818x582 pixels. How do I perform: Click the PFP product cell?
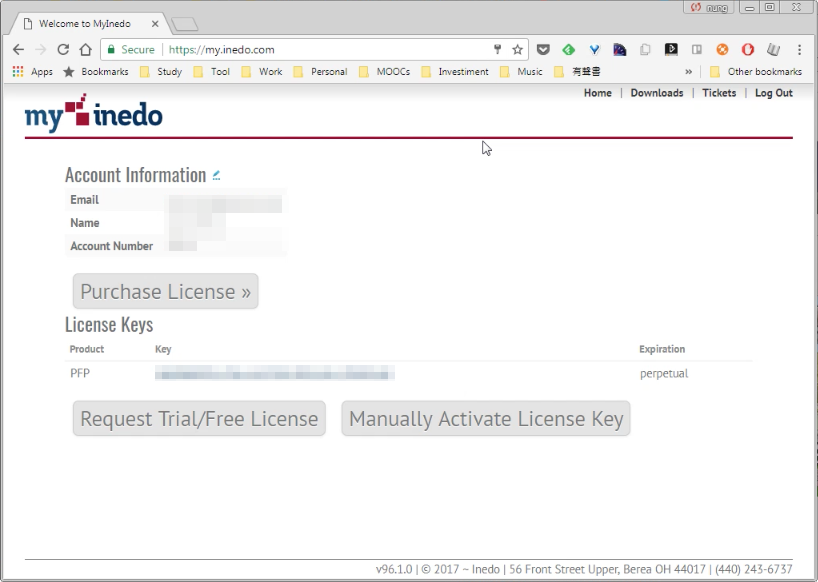point(80,373)
